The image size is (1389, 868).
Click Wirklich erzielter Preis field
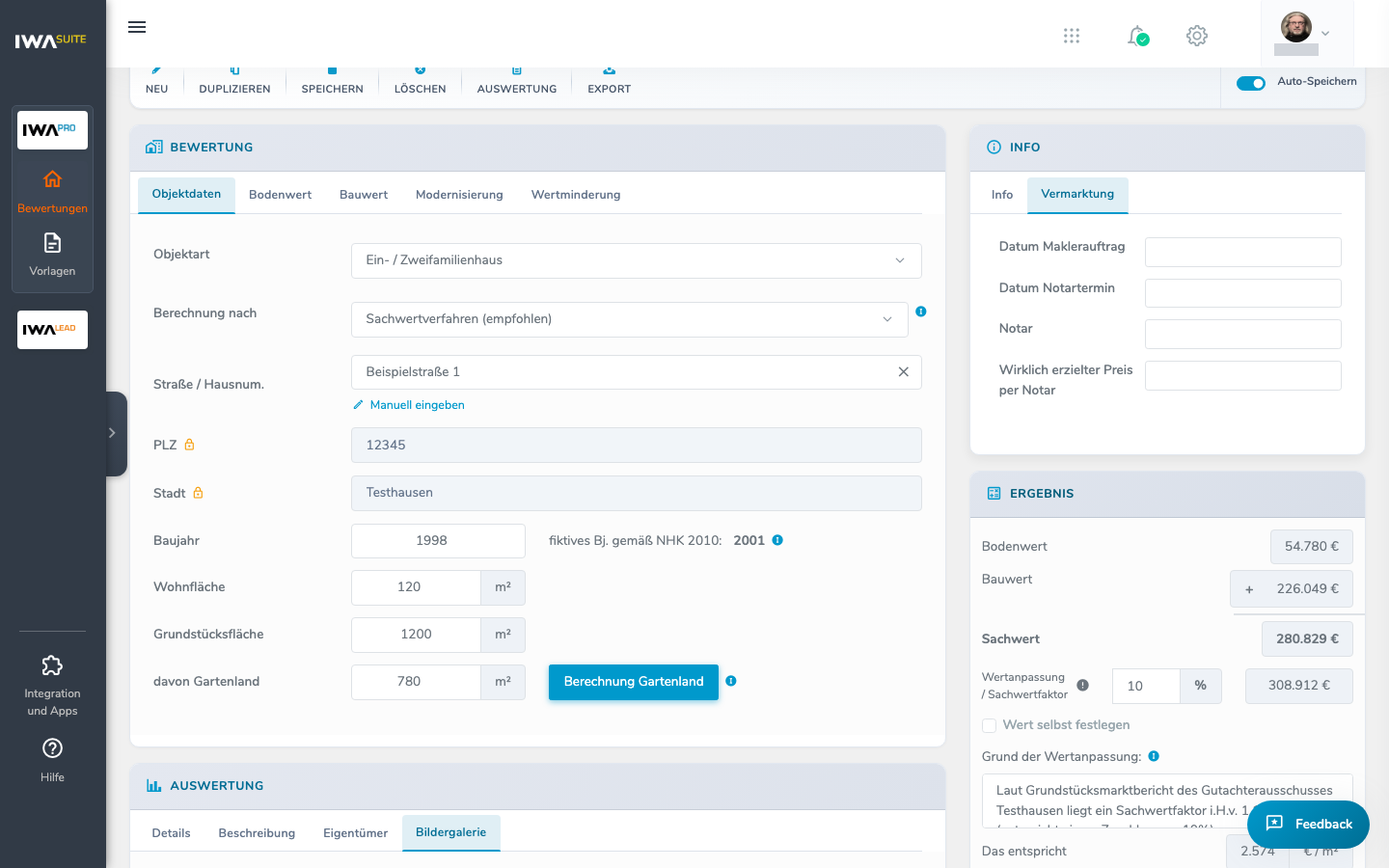(1243, 375)
